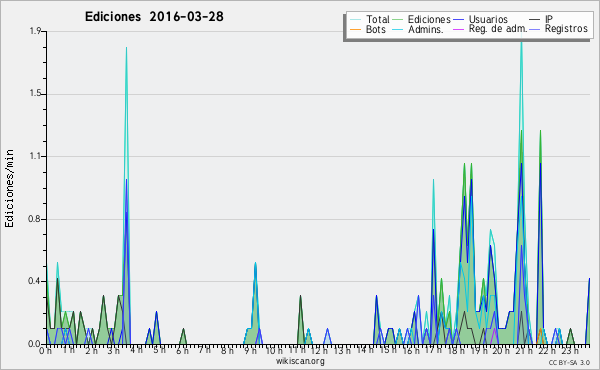Click the chart title Ediciones 2016-03-28
This screenshot has height=370, width=600.
154,17
